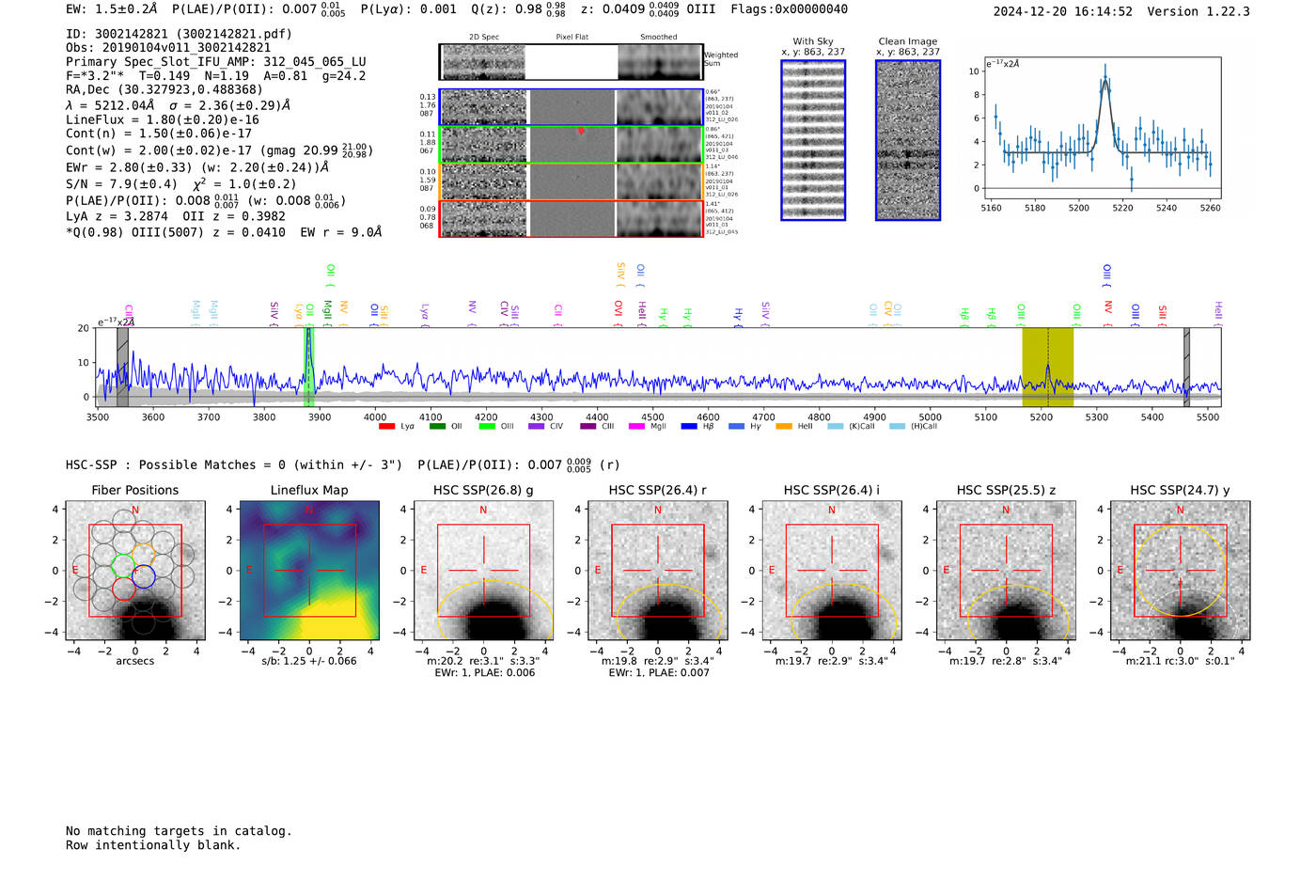
Task: Click the green fiber circle in Fiber Positions
Action: click(123, 565)
